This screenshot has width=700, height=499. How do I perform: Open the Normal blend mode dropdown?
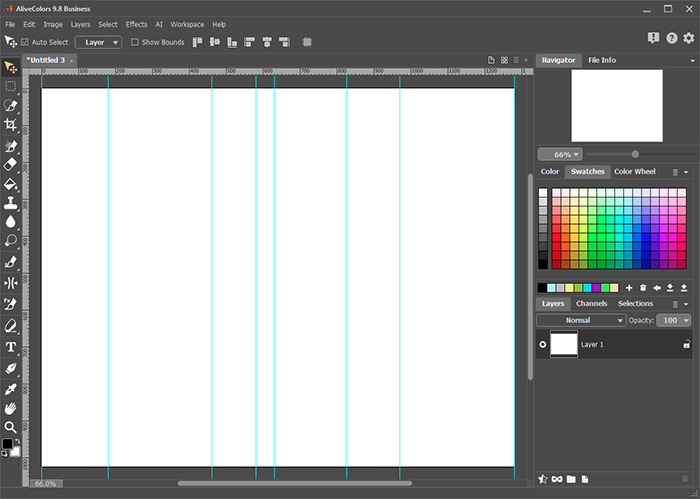click(581, 320)
